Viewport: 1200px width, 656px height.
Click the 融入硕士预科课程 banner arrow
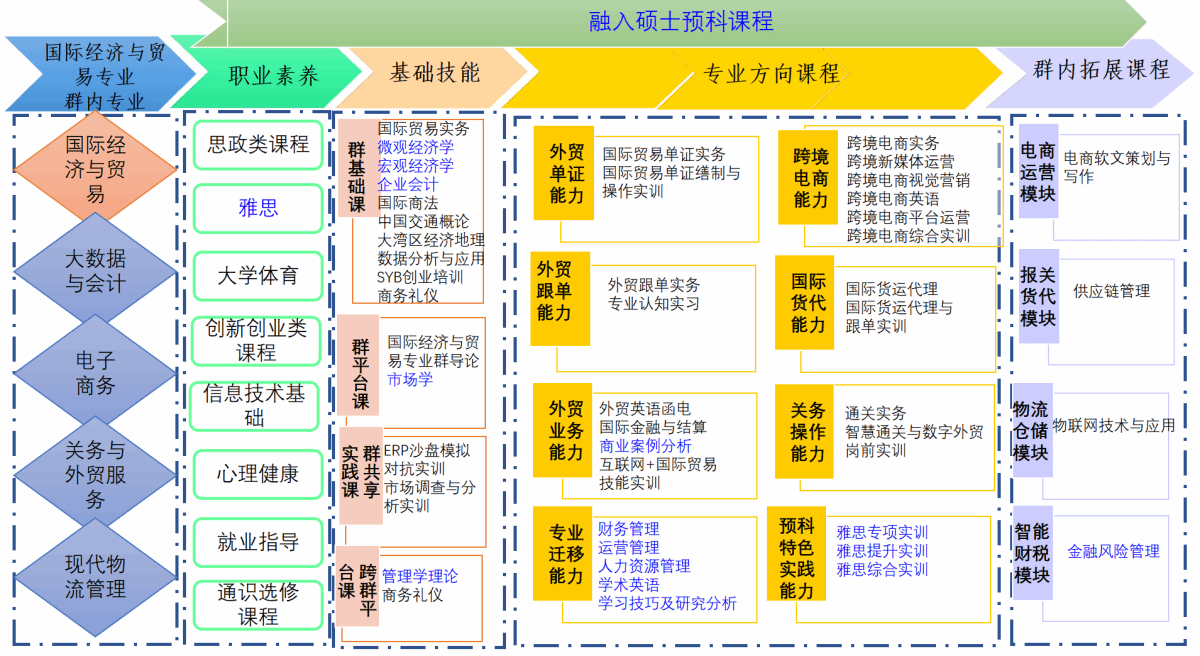coord(680,22)
